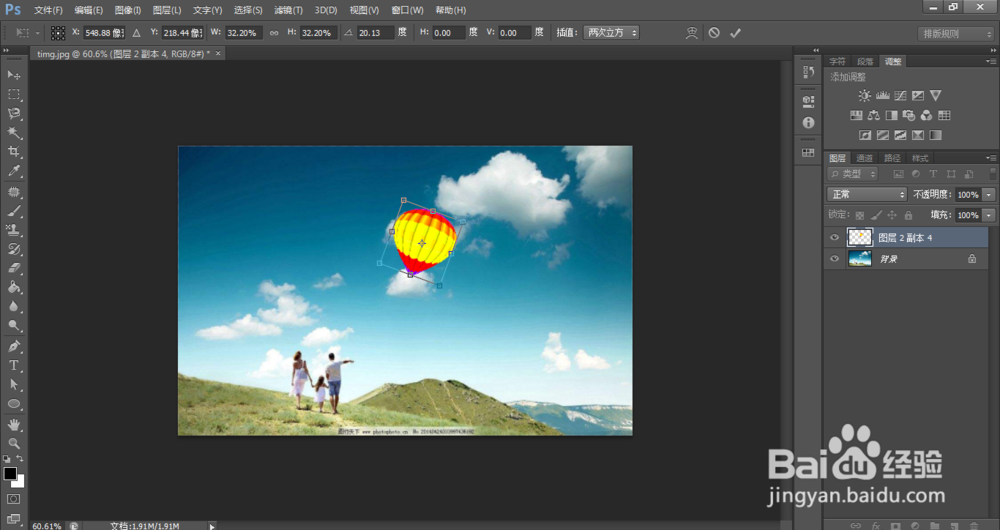Viewport: 1000px width, 530px height.
Task: Open the 图像(I) menu
Action: coord(128,10)
